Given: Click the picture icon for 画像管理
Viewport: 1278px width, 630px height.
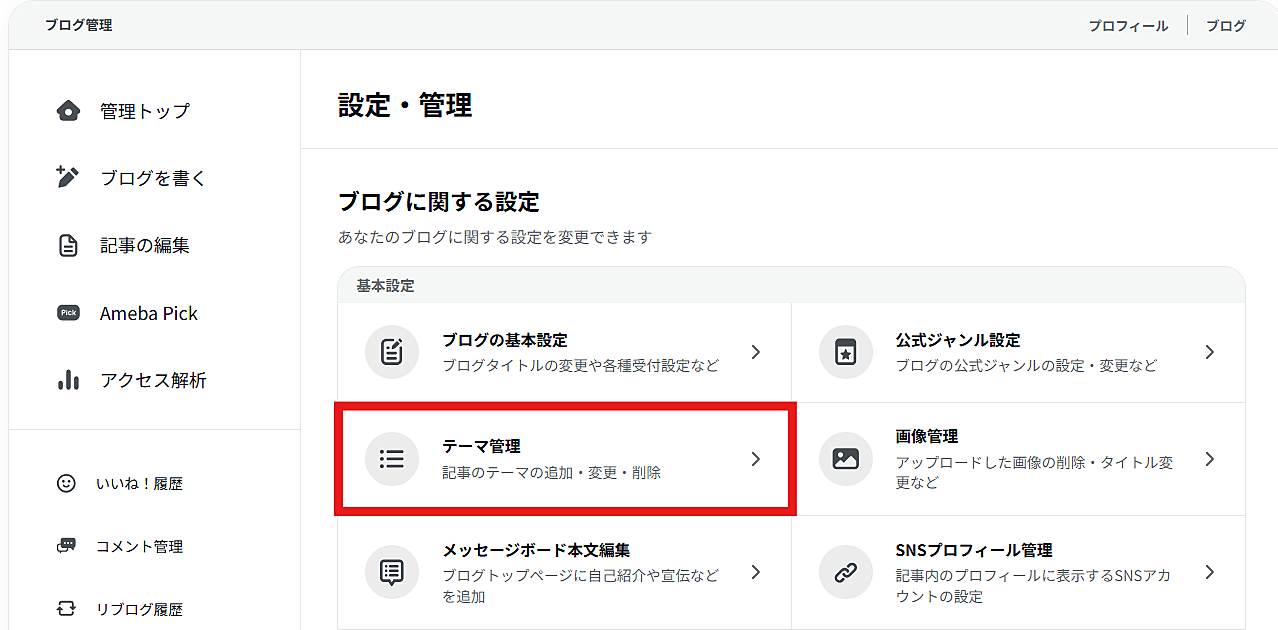Looking at the screenshot, I should (845, 459).
